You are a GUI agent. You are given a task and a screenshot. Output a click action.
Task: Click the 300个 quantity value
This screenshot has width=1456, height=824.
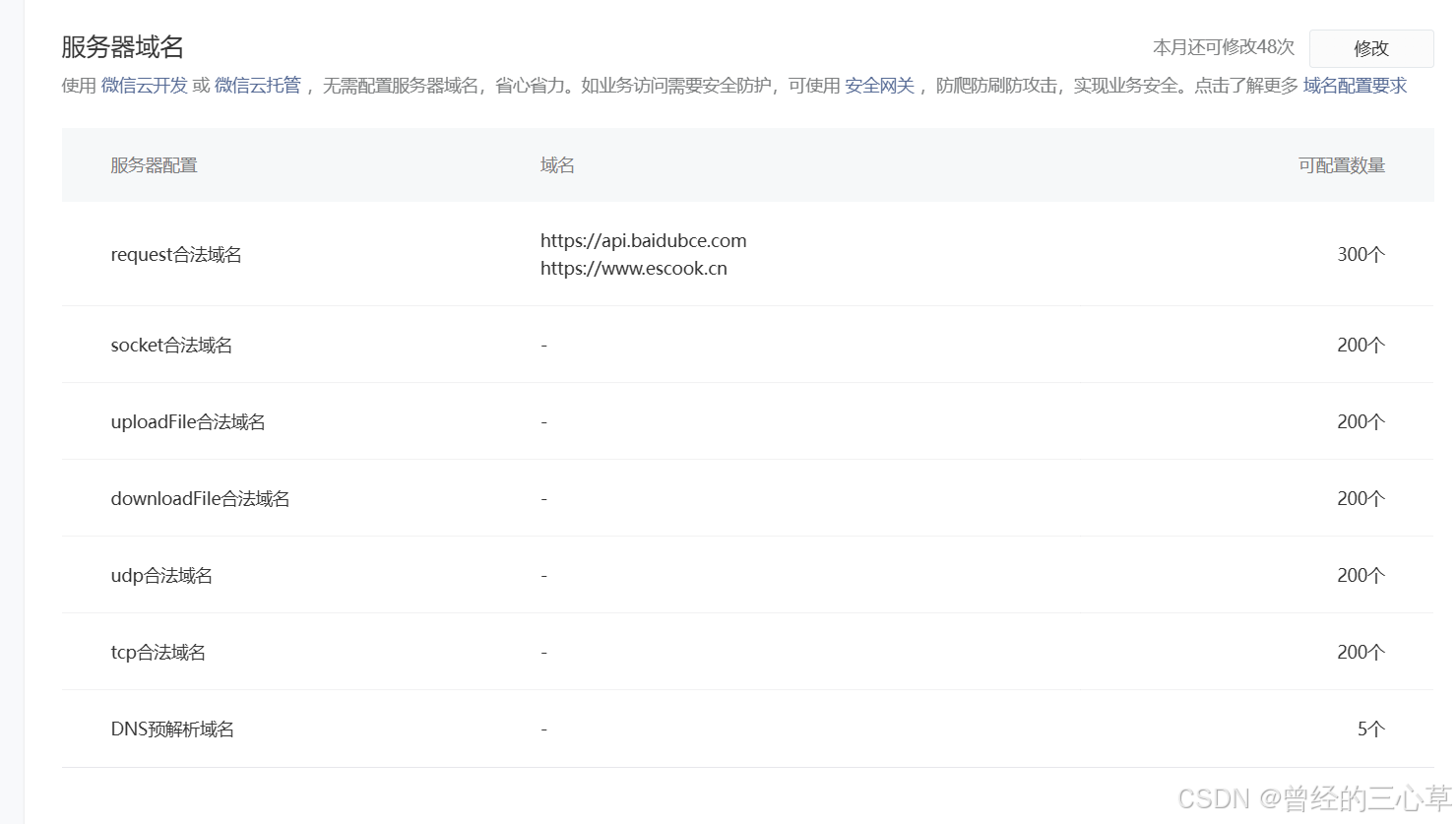1361,255
